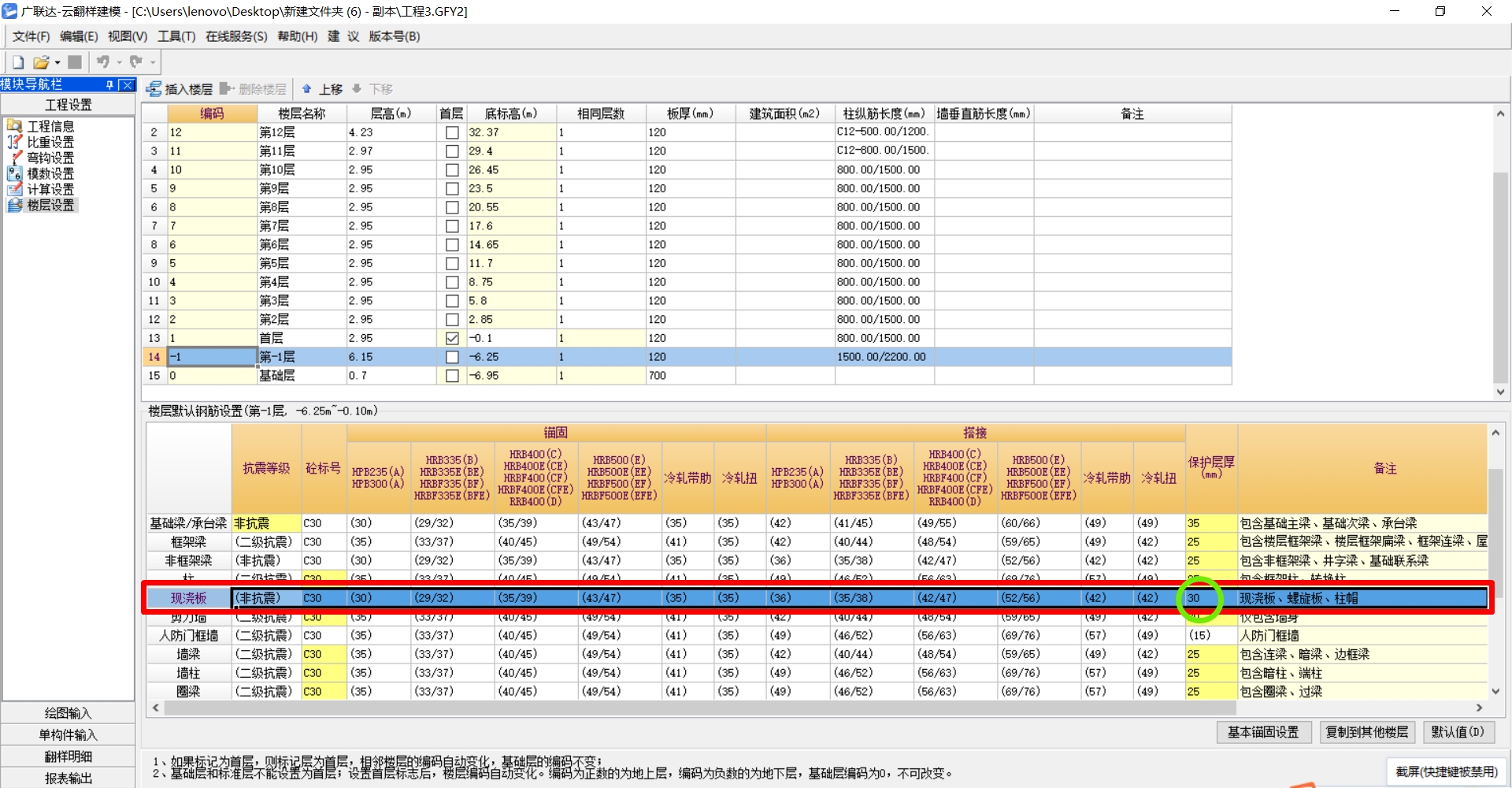Toggle 首层 checkbox for 第9层

click(x=452, y=189)
